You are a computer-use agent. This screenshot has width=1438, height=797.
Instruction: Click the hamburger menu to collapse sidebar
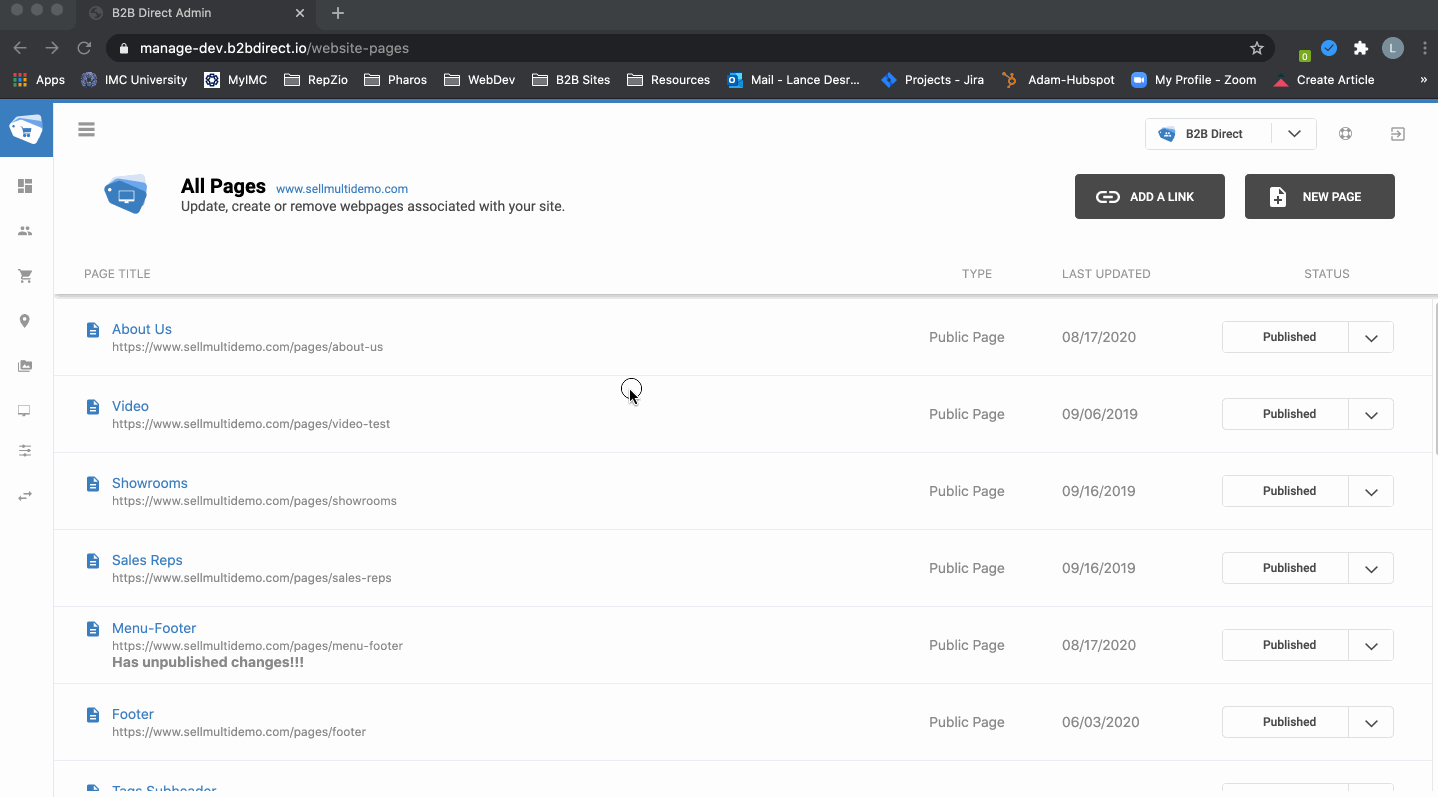click(x=86, y=129)
